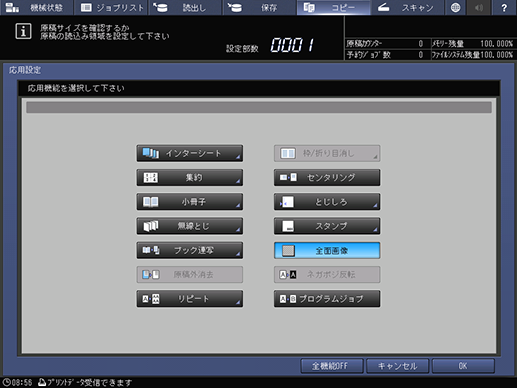Open the 機械状態 machine status tab

(x=36, y=7)
